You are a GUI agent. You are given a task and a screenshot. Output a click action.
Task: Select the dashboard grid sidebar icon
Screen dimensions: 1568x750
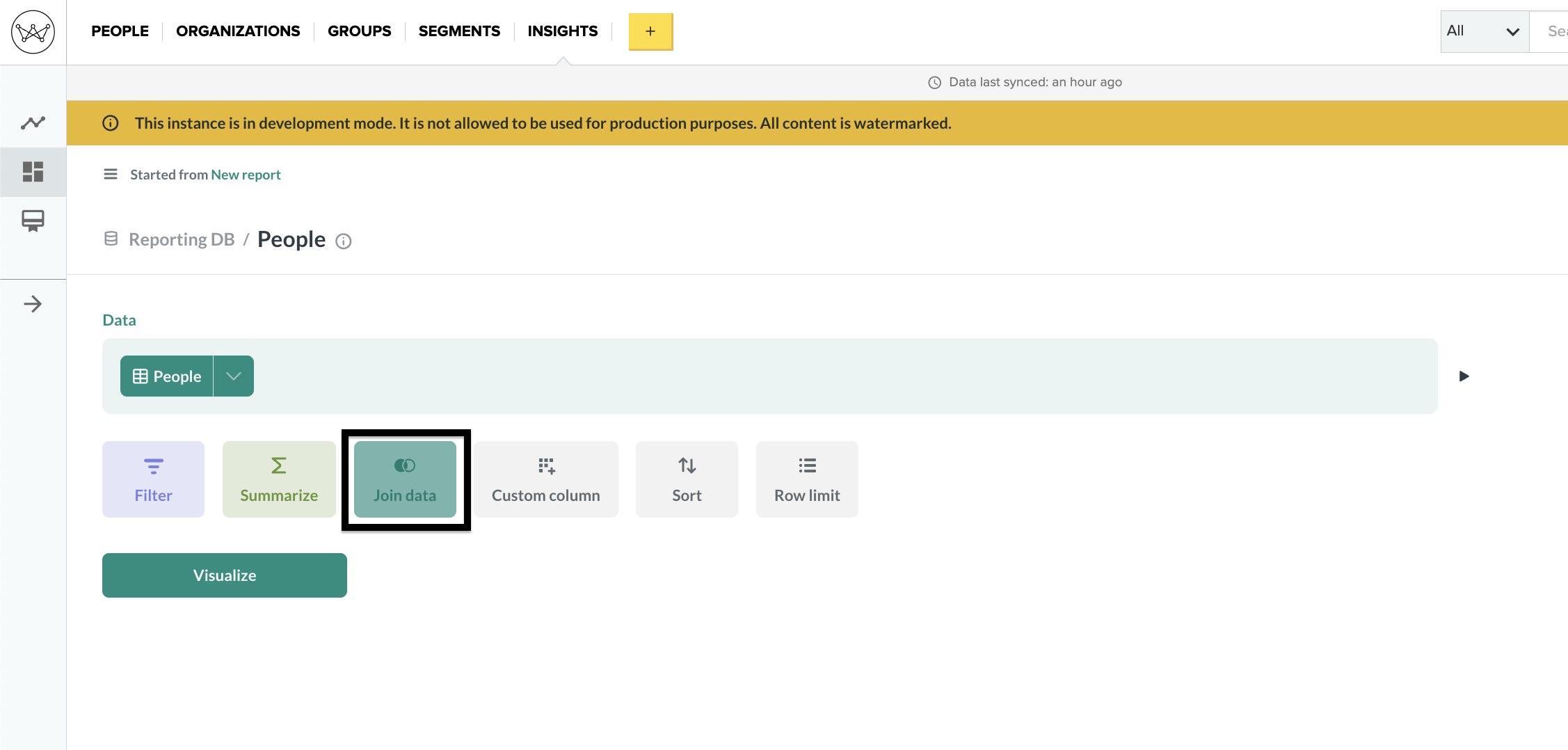pos(33,172)
